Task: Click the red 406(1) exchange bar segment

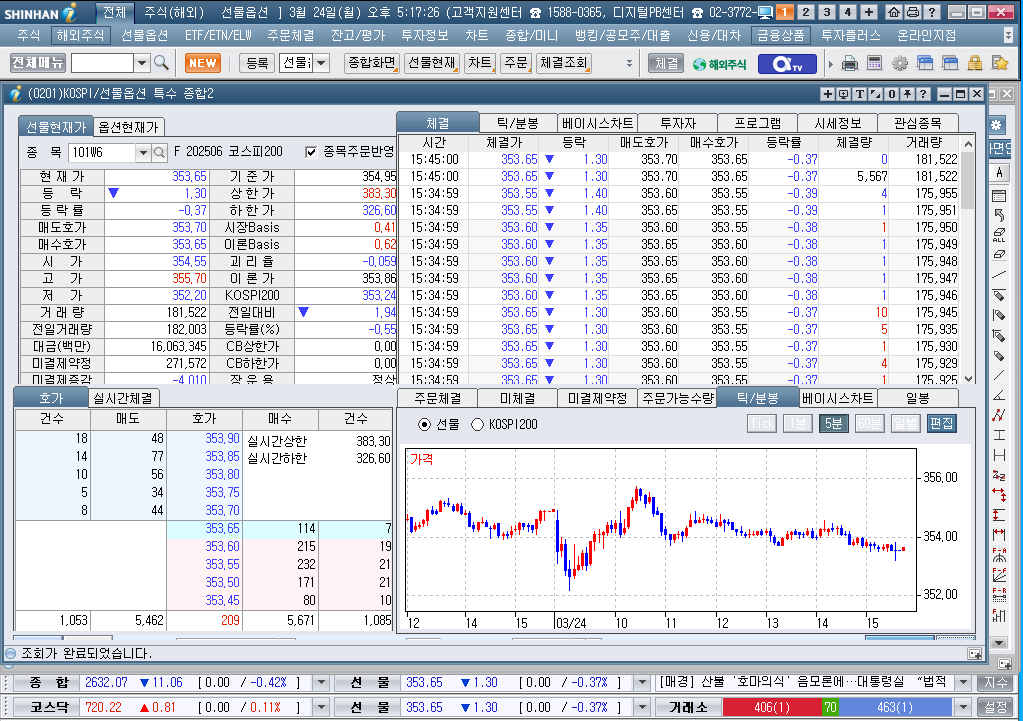Action: pos(772,707)
